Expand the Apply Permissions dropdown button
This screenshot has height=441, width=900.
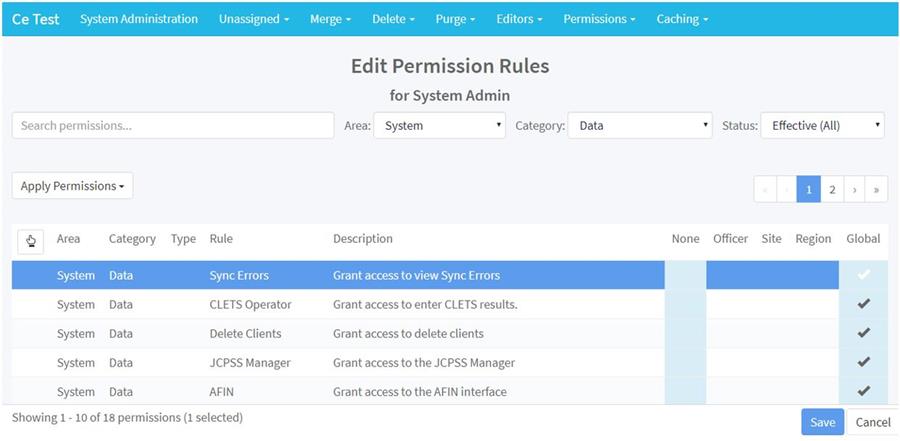[x=72, y=186]
